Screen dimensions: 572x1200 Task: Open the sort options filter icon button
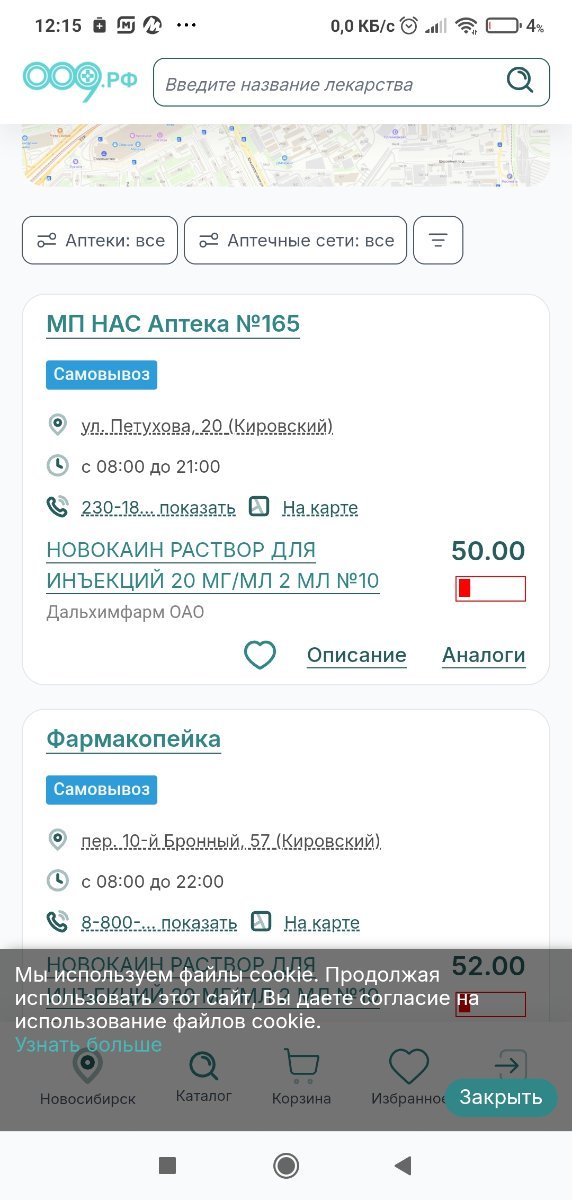tap(438, 240)
